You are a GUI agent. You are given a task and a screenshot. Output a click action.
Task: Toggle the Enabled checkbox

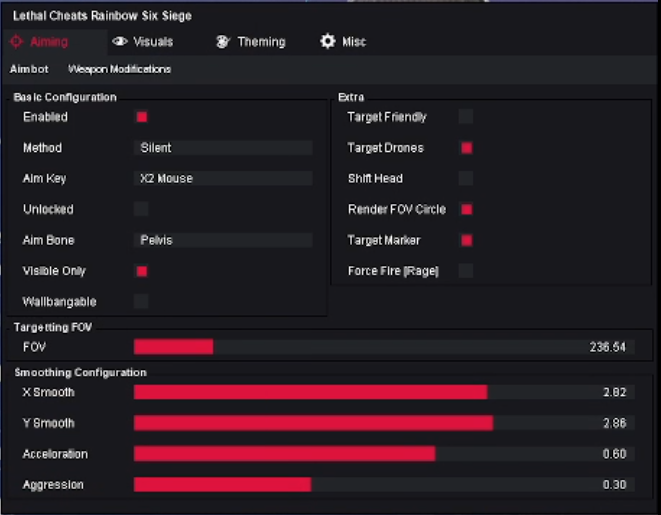(x=142, y=117)
